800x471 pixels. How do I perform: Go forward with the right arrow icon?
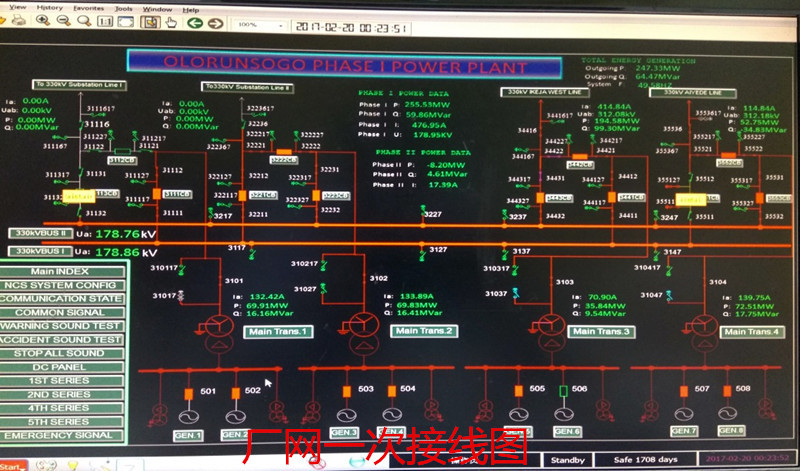215,23
